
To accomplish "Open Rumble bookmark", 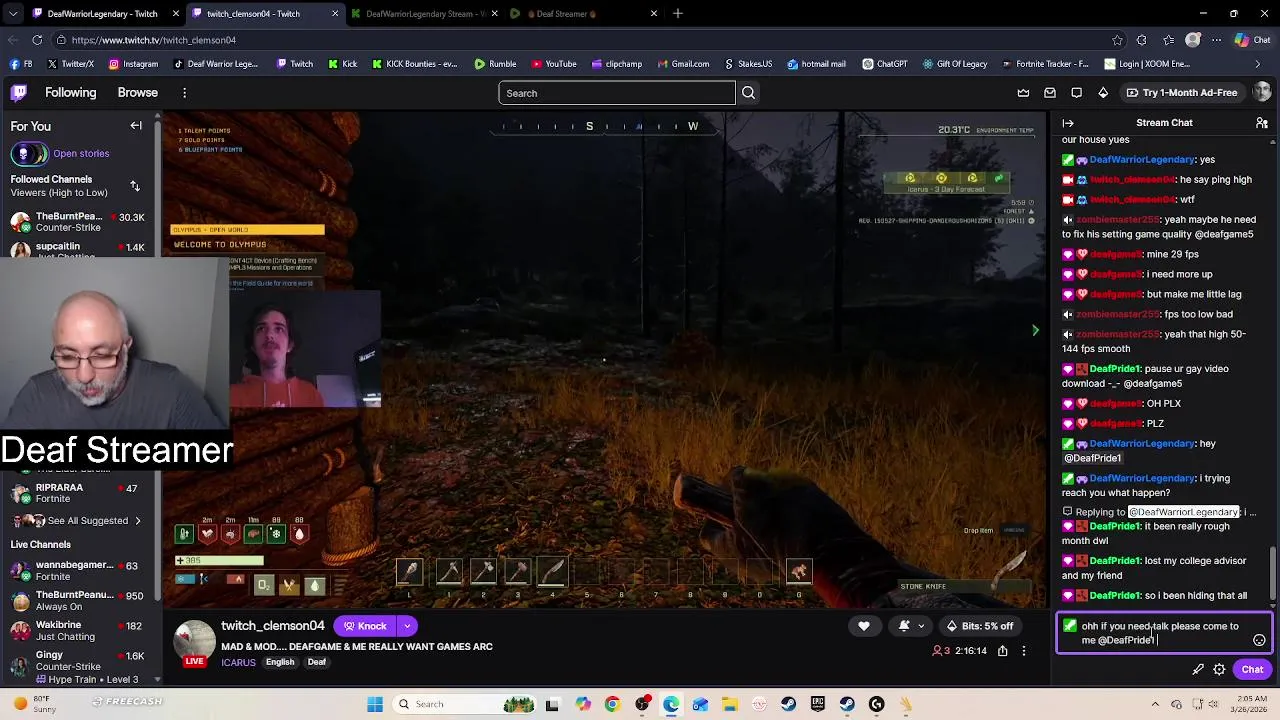I will tap(495, 64).
